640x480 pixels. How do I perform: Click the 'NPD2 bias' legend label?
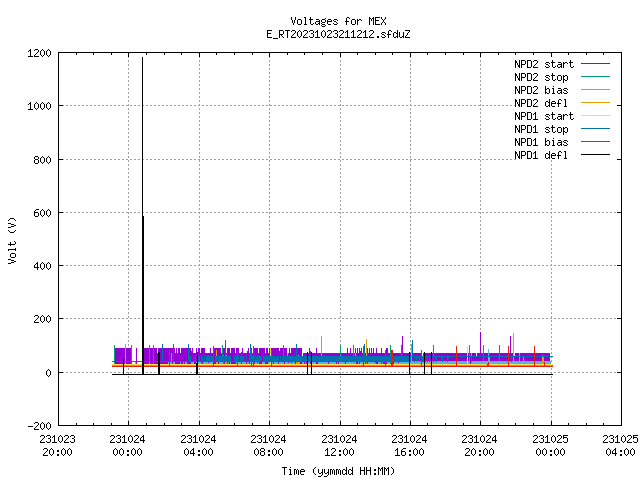click(x=541, y=90)
